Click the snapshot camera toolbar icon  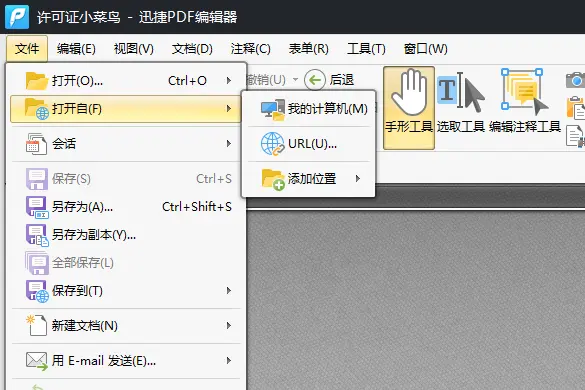[575, 80]
